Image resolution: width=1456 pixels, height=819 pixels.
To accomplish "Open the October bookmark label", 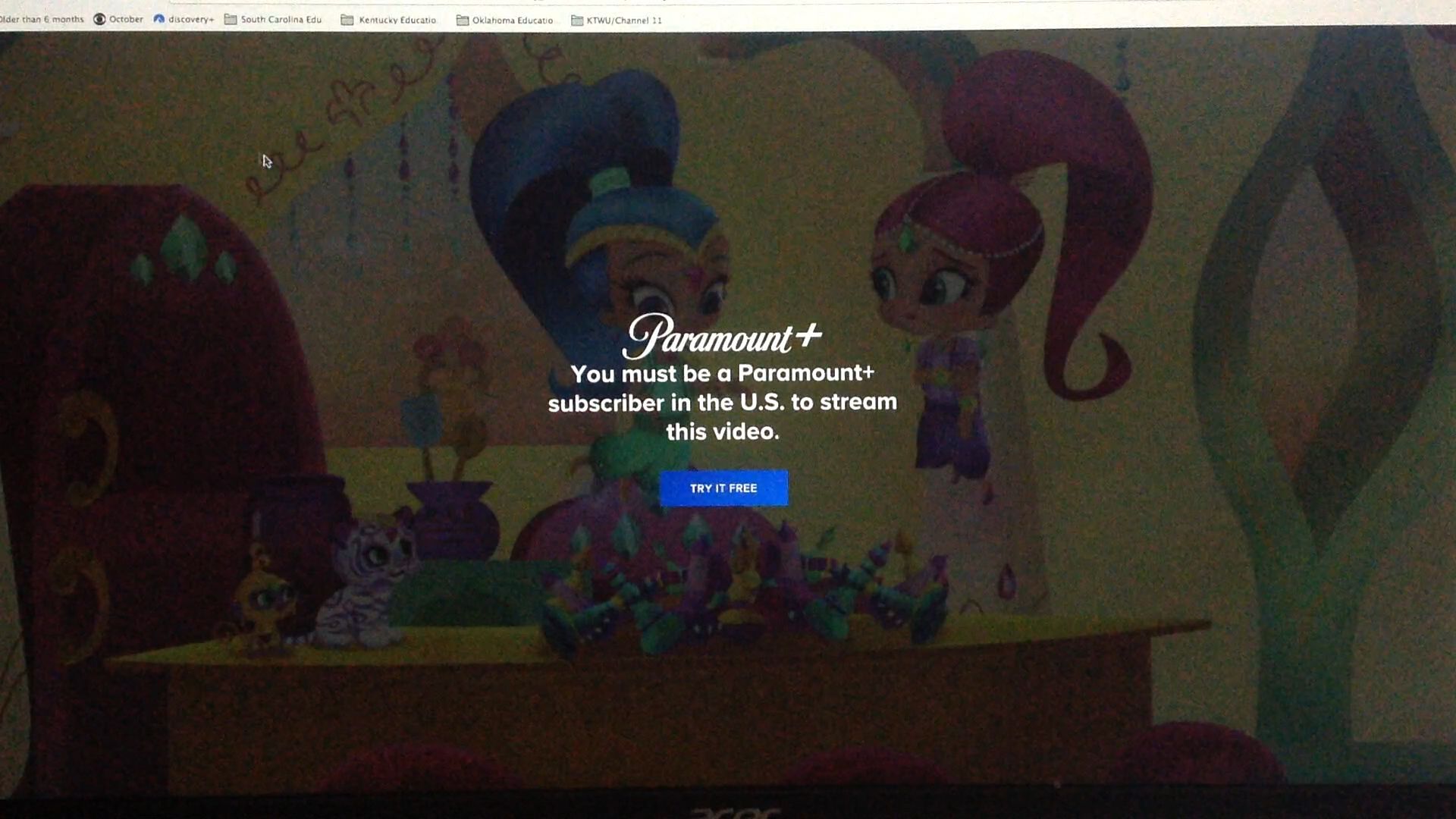I will [126, 19].
